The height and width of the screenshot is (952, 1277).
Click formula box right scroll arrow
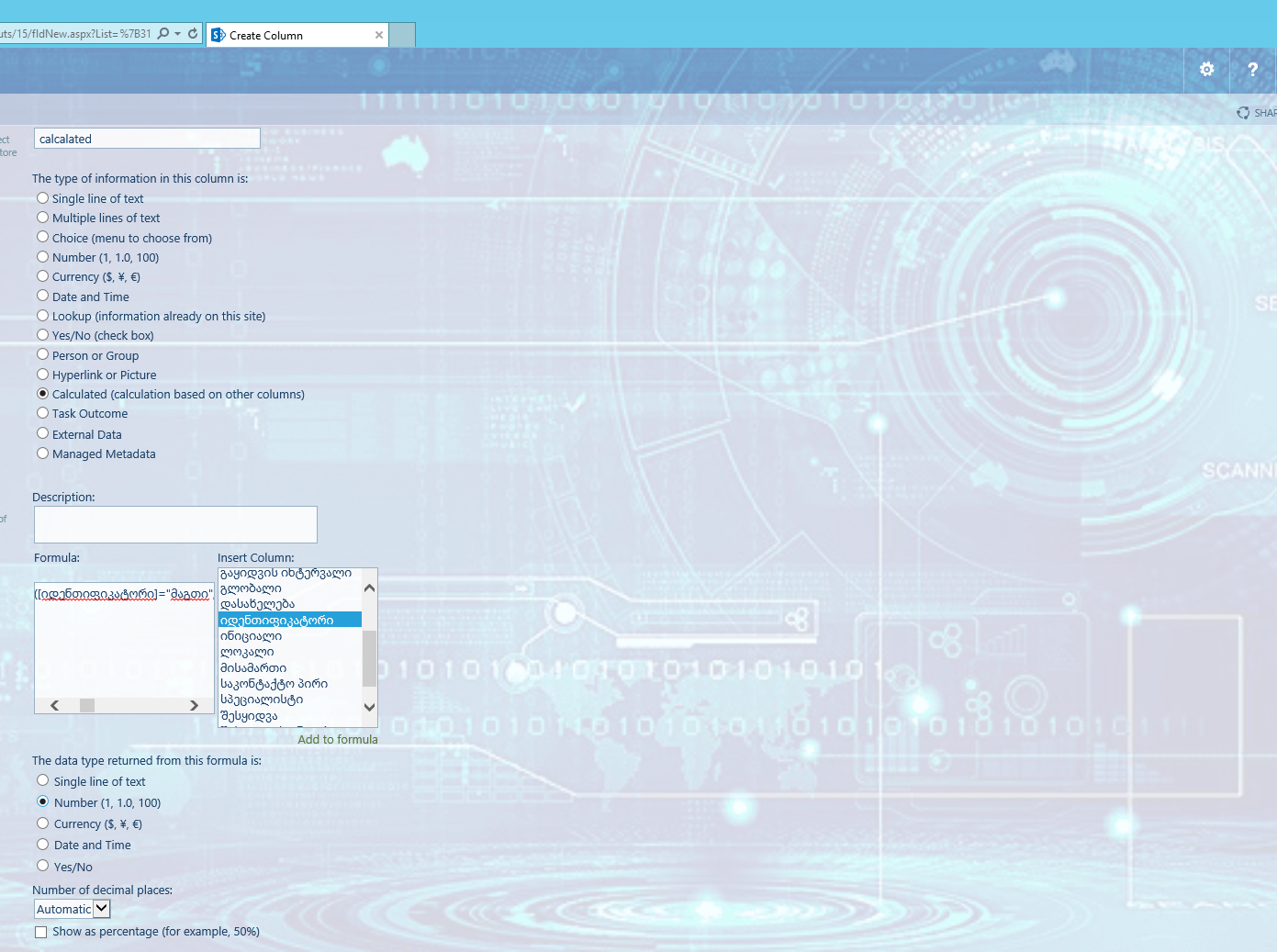tap(194, 705)
